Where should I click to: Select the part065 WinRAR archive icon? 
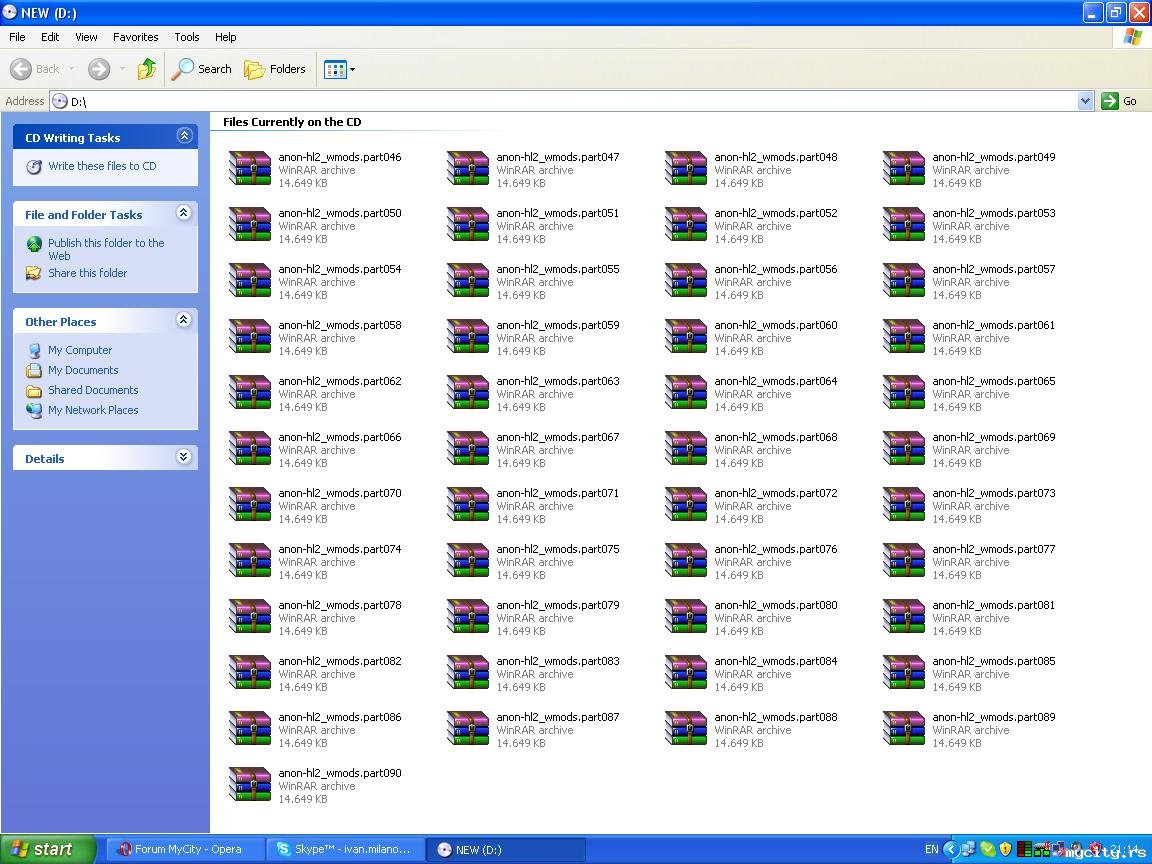tap(904, 392)
